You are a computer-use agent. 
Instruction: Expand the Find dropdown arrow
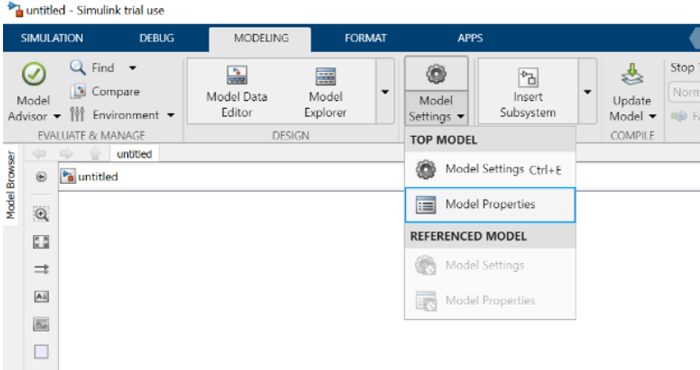point(133,68)
